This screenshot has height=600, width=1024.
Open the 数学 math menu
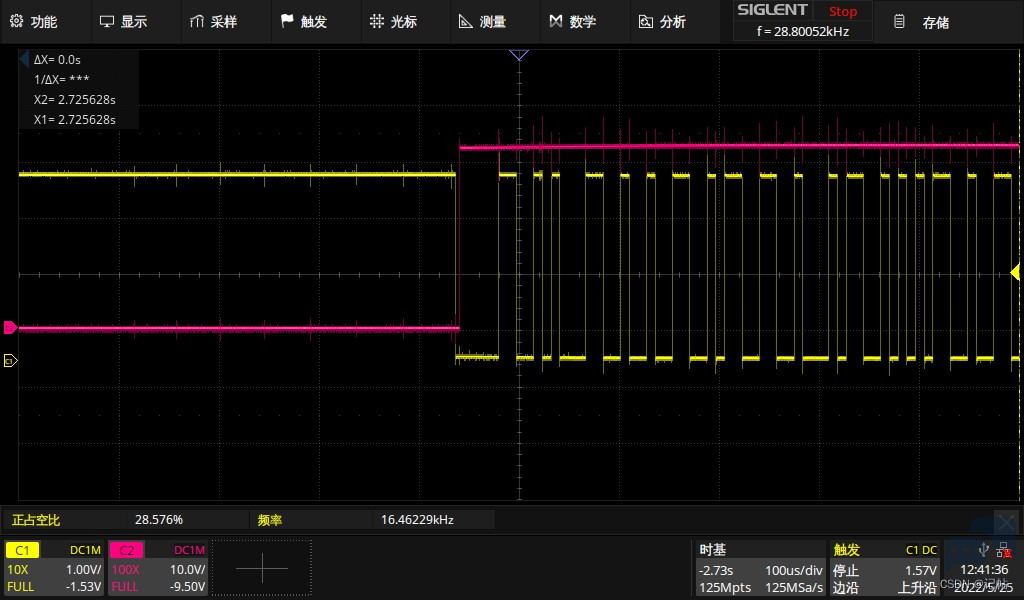pyautogui.click(x=573, y=22)
